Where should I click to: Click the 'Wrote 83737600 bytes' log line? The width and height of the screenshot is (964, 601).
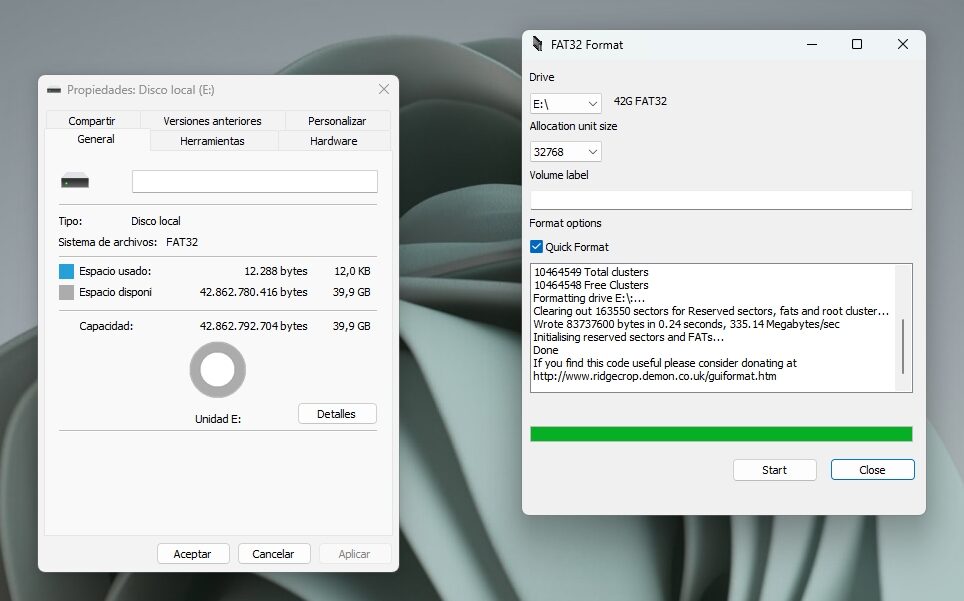point(686,324)
